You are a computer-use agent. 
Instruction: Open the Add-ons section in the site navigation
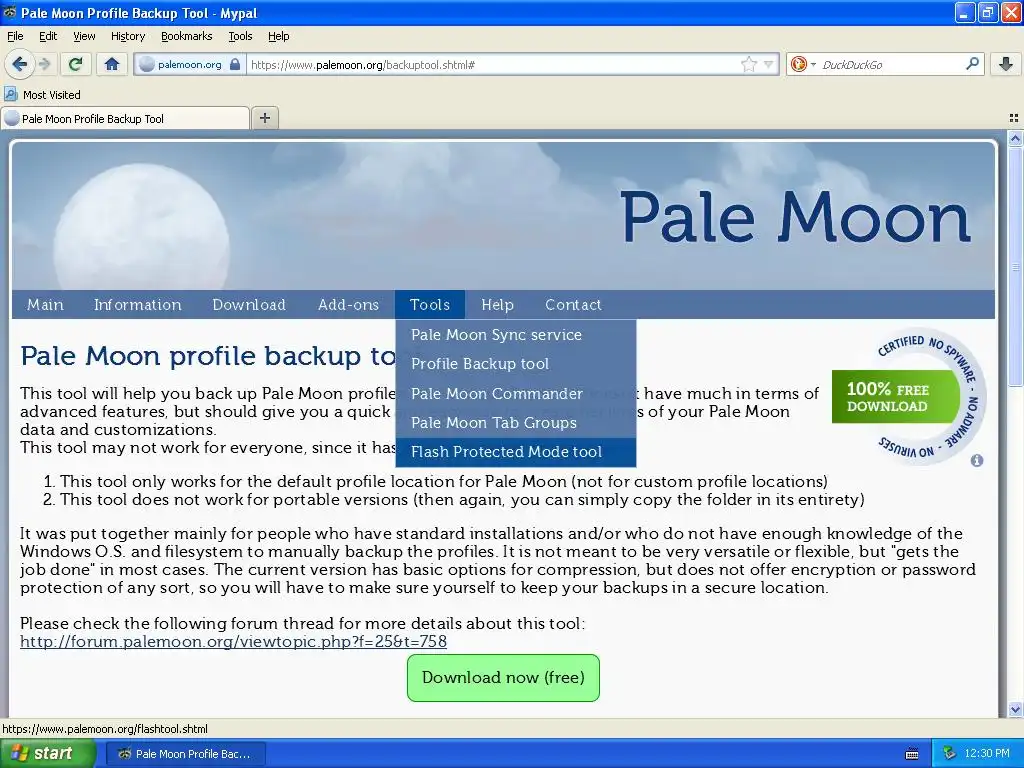348,304
